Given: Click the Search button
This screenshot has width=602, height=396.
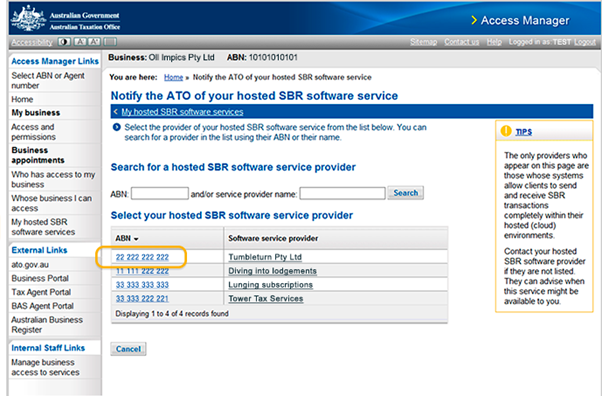Looking at the screenshot, I should [405, 193].
